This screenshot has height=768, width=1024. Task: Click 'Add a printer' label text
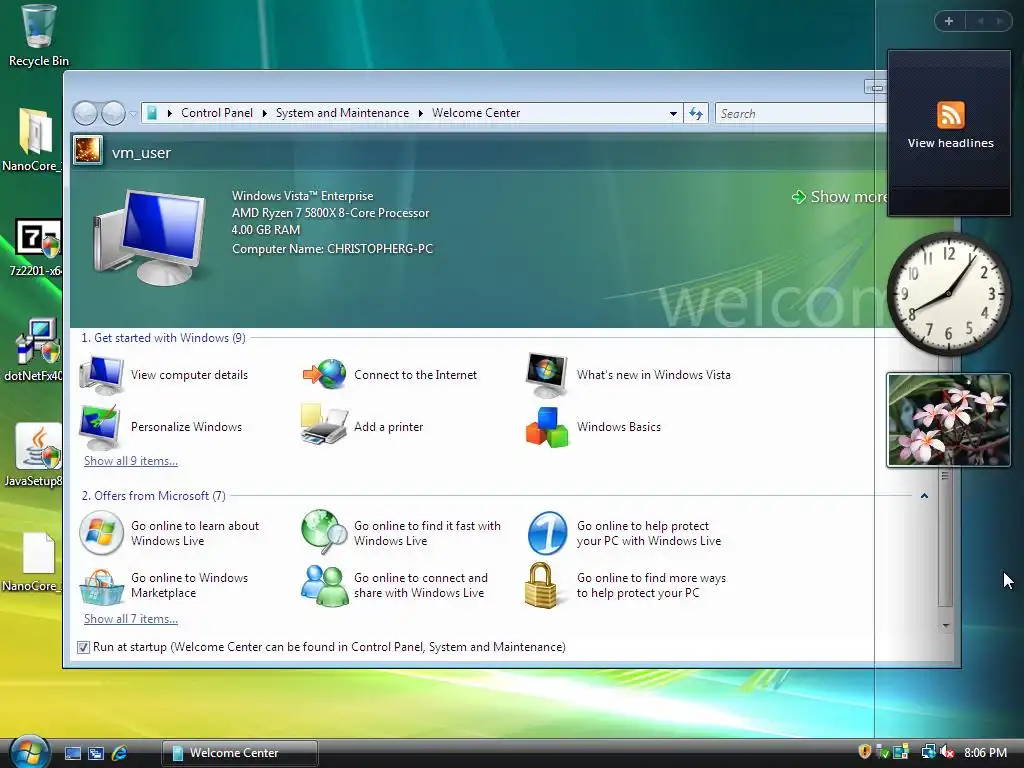coord(389,427)
